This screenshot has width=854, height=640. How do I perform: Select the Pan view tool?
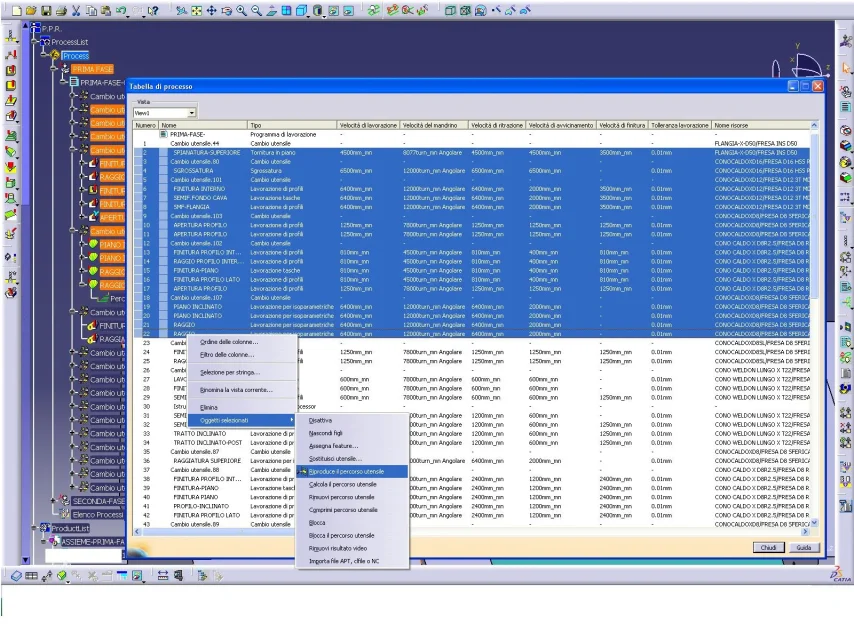point(211,10)
